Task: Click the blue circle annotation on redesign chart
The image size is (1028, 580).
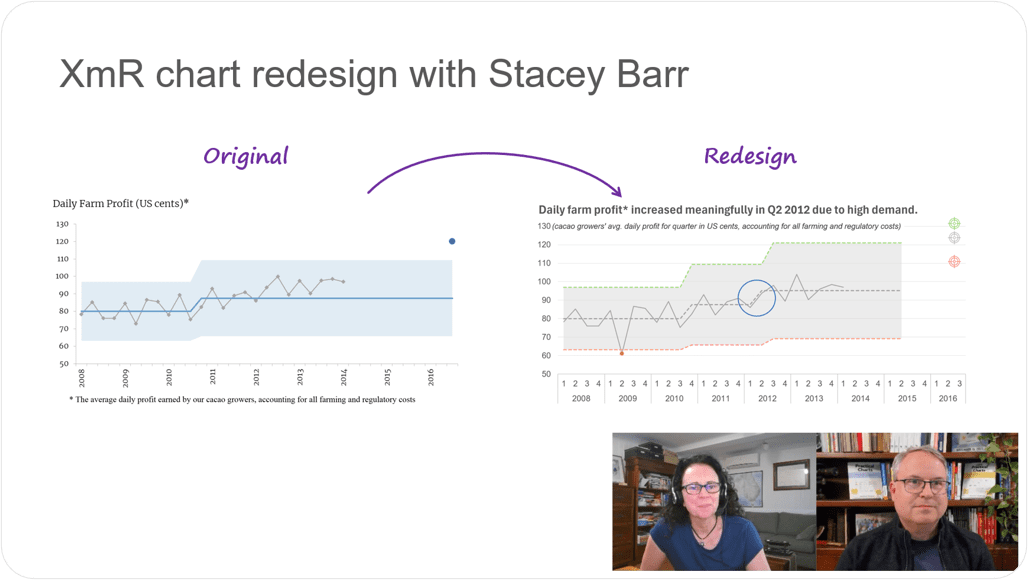Action: click(757, 298)
